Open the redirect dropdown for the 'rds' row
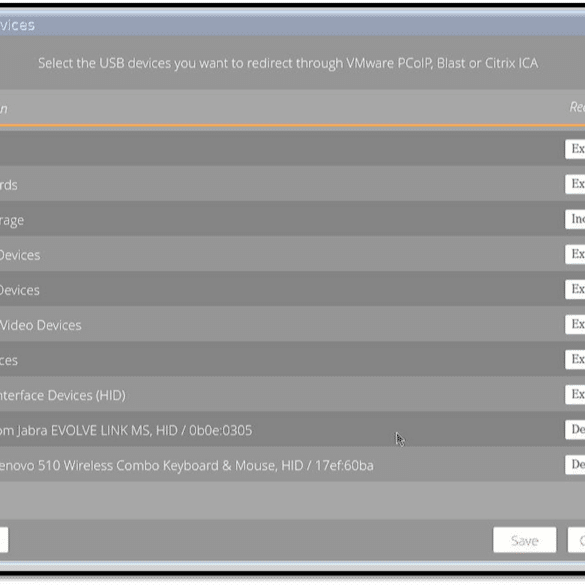585x585 pixels. tap(575, 184)
